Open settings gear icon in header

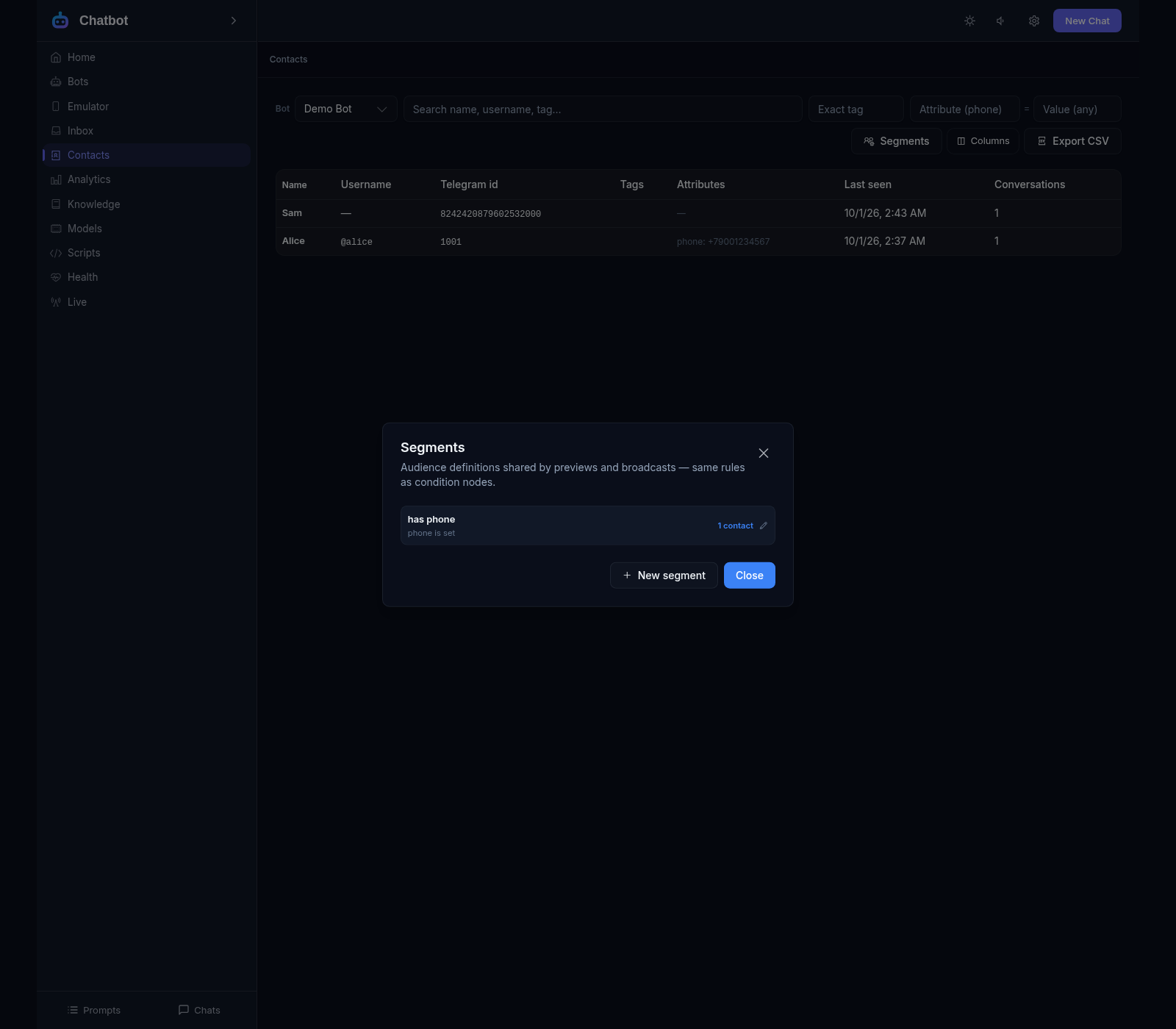pyautogui.click(x=1034, y=21)
